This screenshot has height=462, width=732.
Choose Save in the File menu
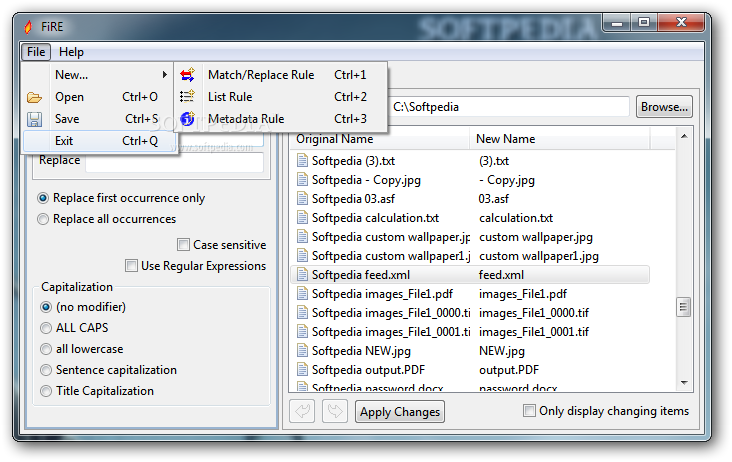[99, 119]
